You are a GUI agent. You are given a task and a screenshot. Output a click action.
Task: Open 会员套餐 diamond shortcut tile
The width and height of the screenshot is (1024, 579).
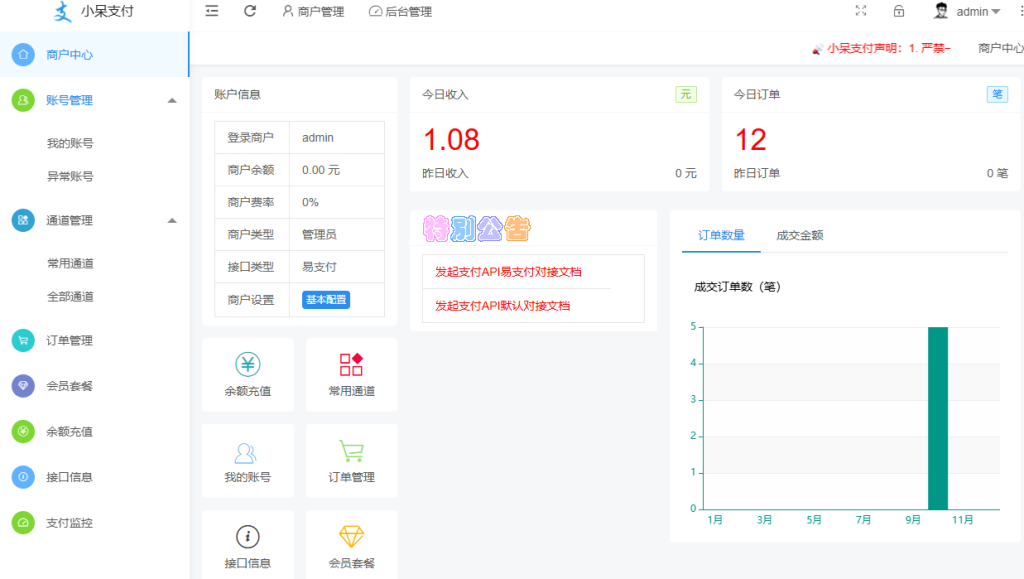tap(351, 547)
